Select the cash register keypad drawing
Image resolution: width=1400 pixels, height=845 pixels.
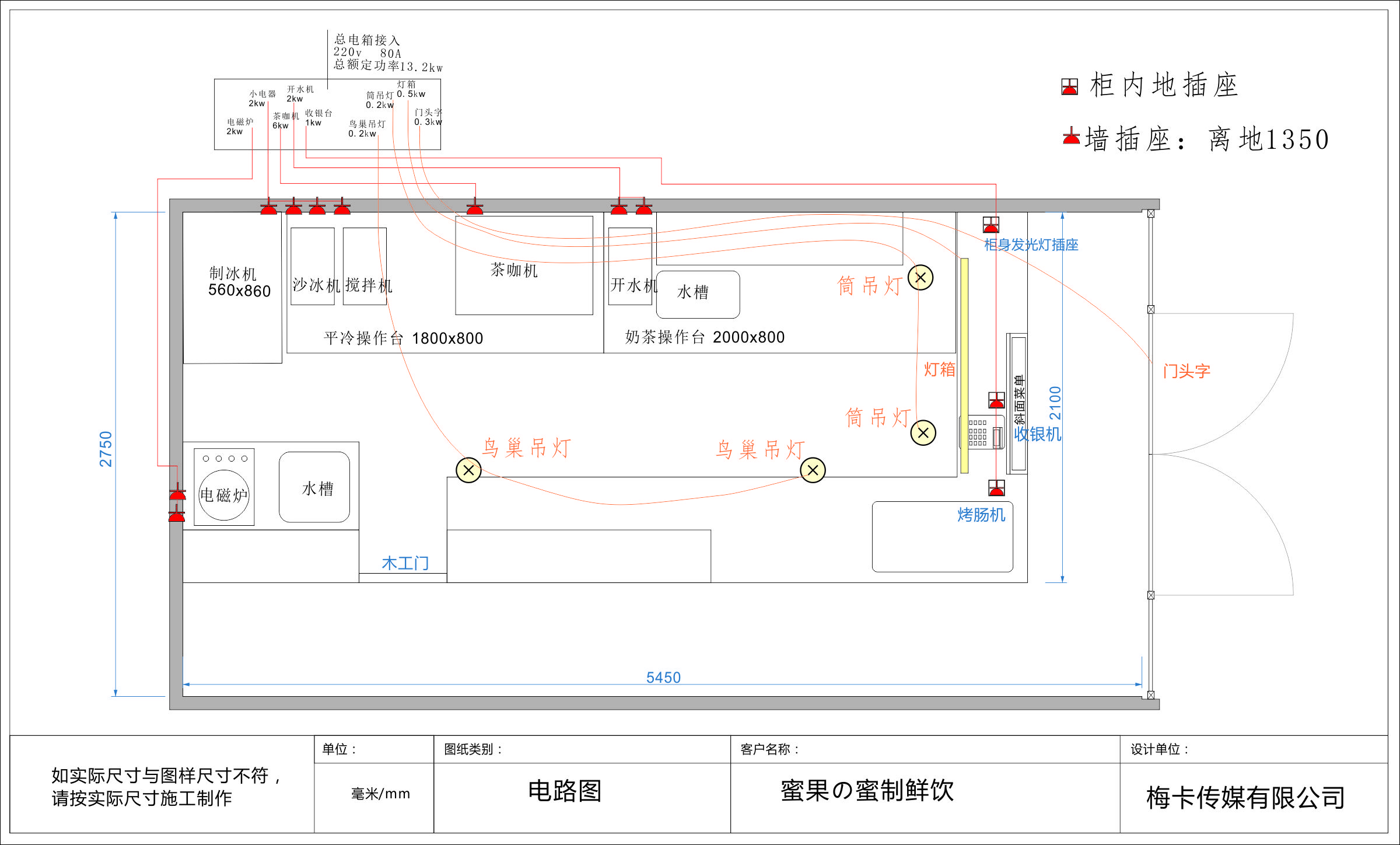(982, 432)
